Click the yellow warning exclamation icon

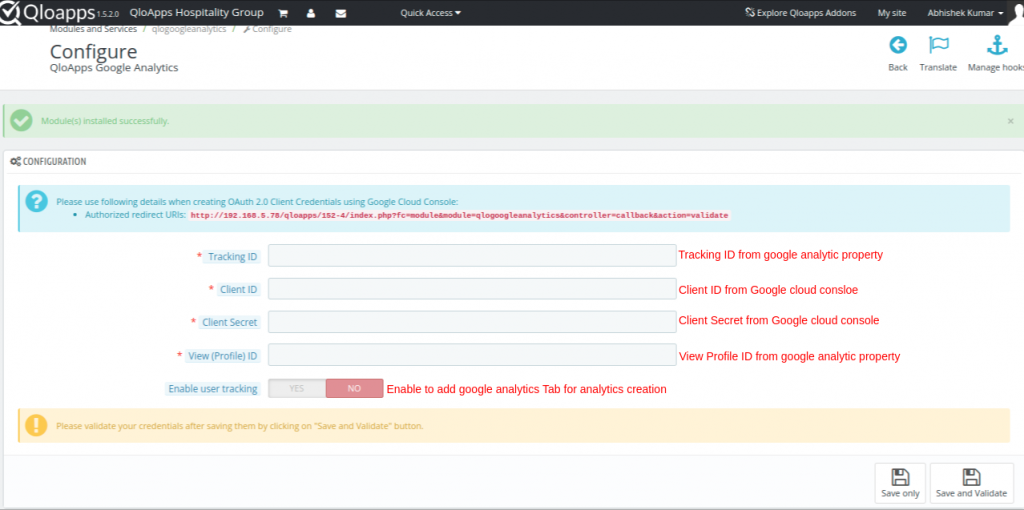37,425
